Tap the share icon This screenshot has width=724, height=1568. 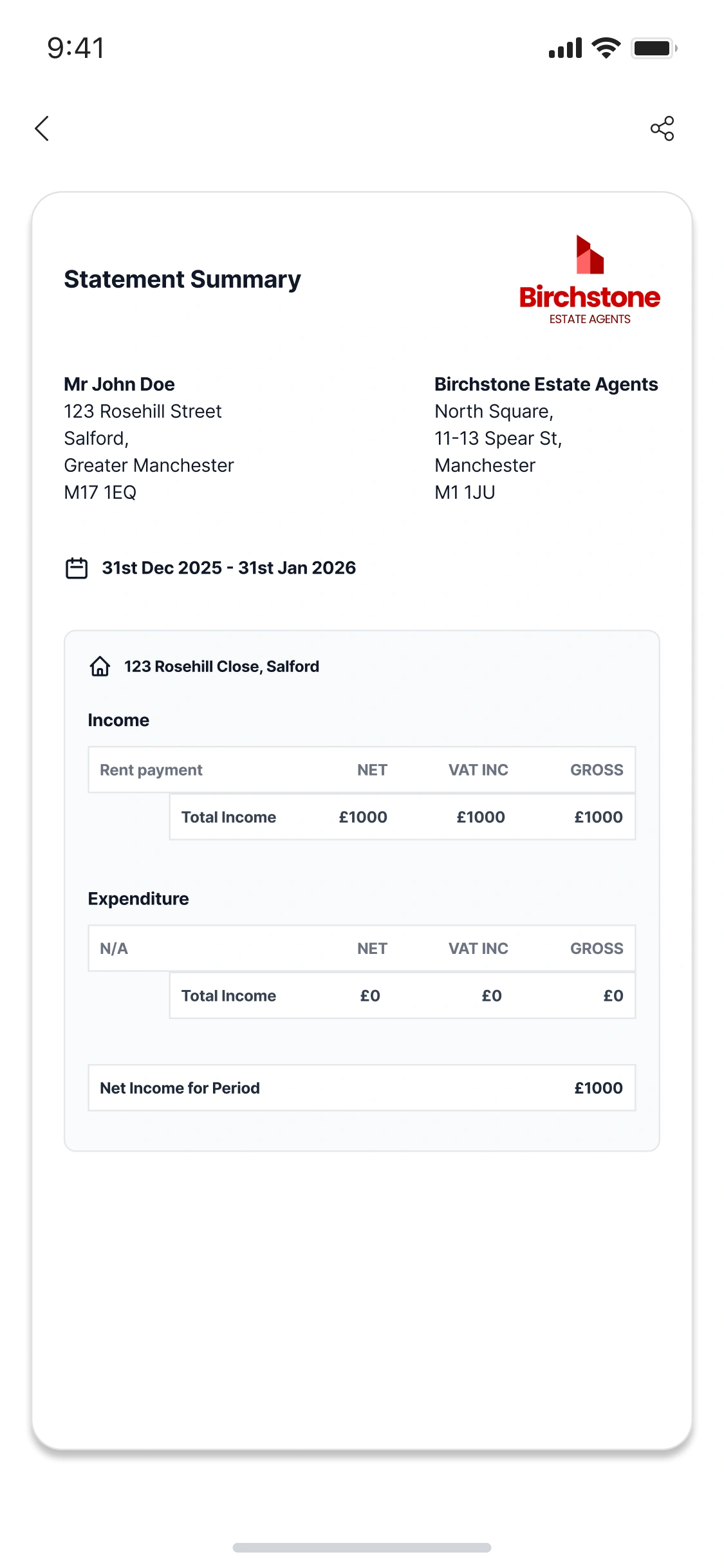pos(662,129)
